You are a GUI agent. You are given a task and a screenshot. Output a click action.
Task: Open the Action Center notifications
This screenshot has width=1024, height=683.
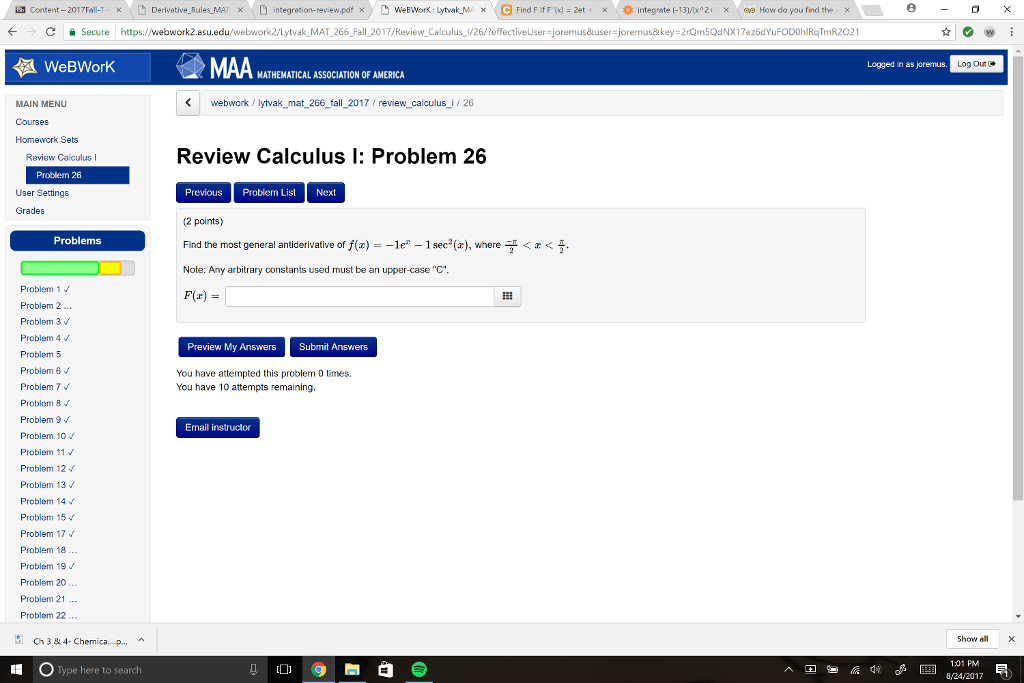[x=1002, y=669]
